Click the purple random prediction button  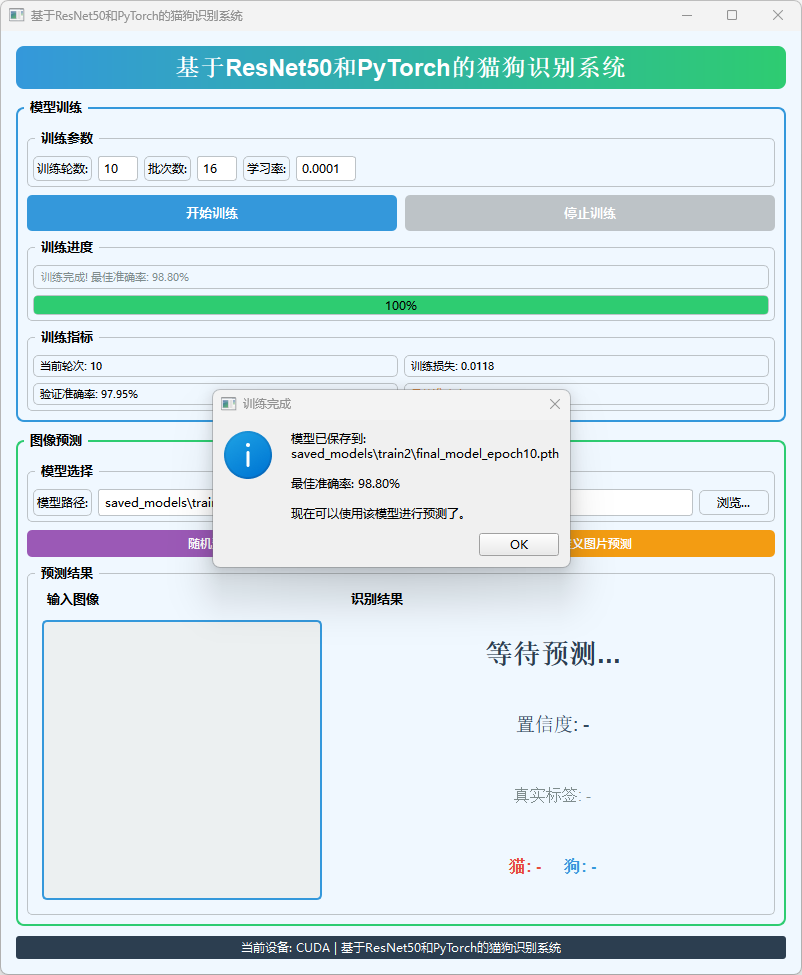(120, 544)
